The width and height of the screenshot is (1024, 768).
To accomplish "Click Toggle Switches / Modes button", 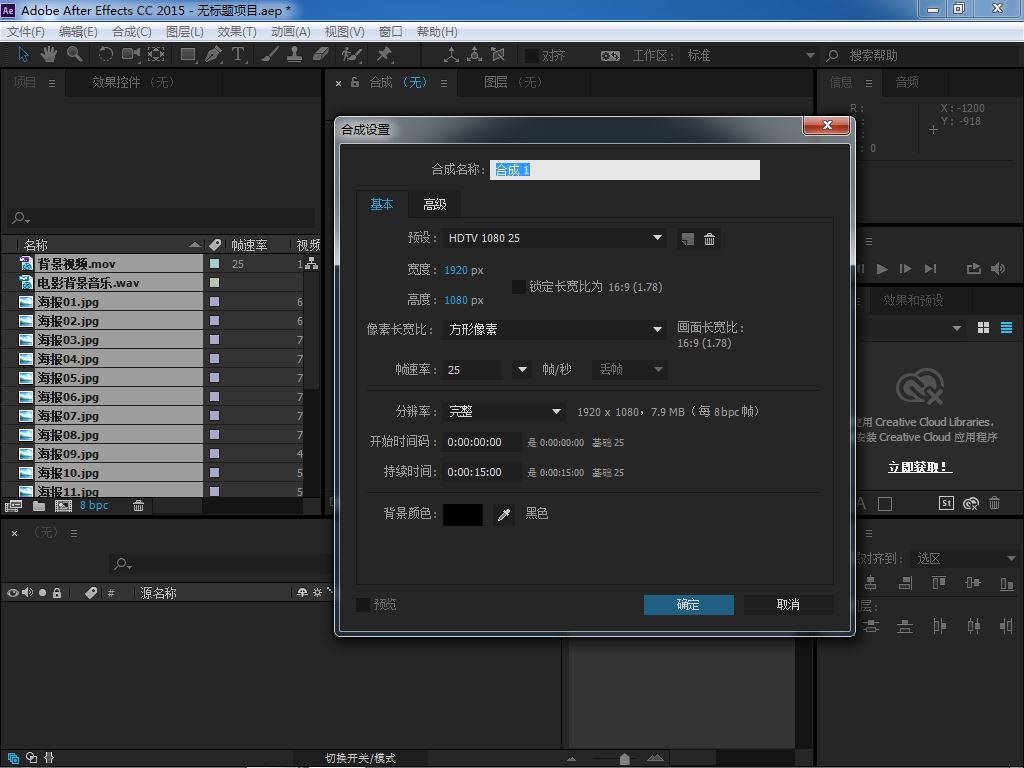I will click(x=360, y=758).
